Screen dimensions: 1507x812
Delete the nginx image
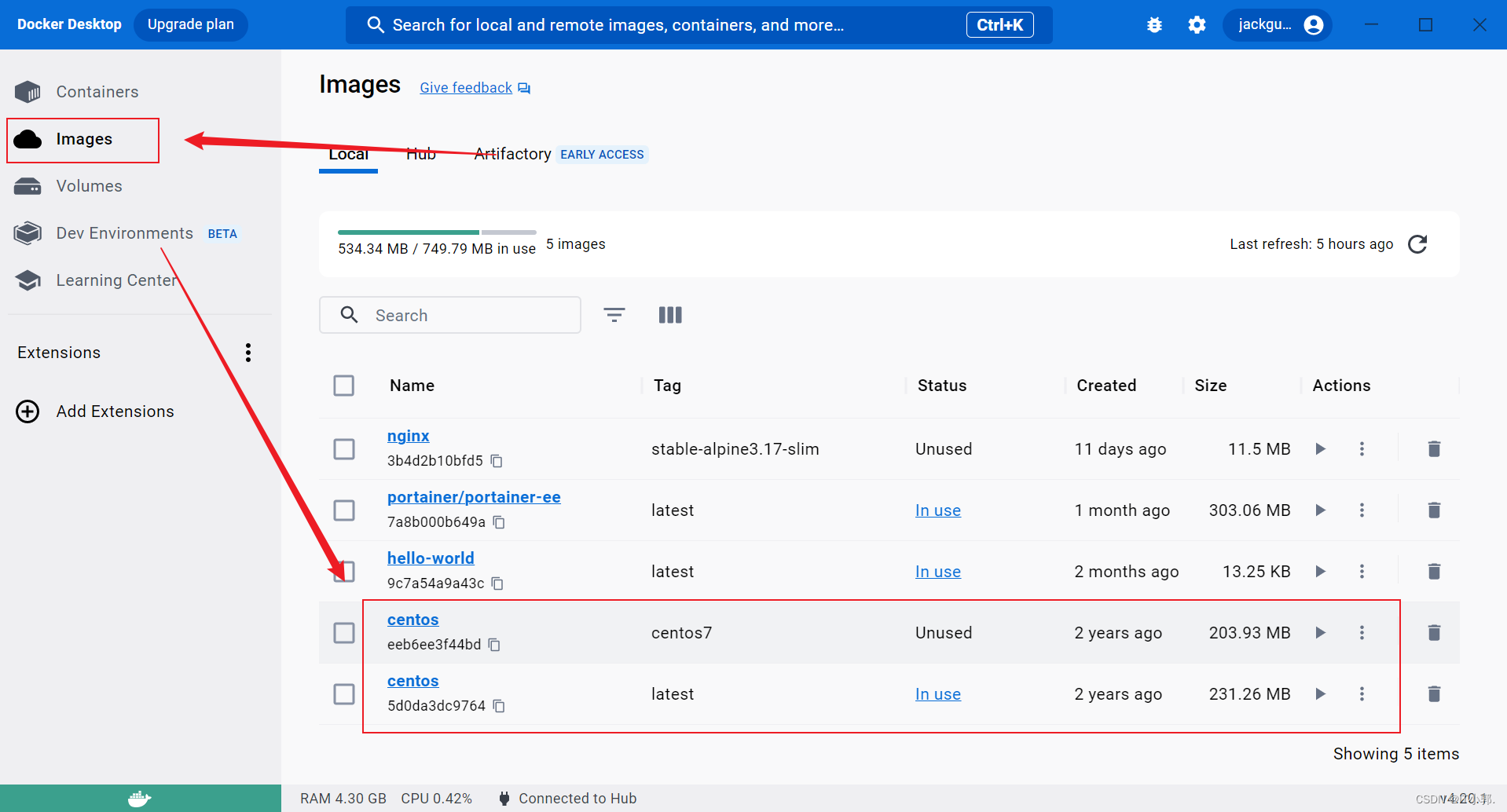tap(1434, 449)
